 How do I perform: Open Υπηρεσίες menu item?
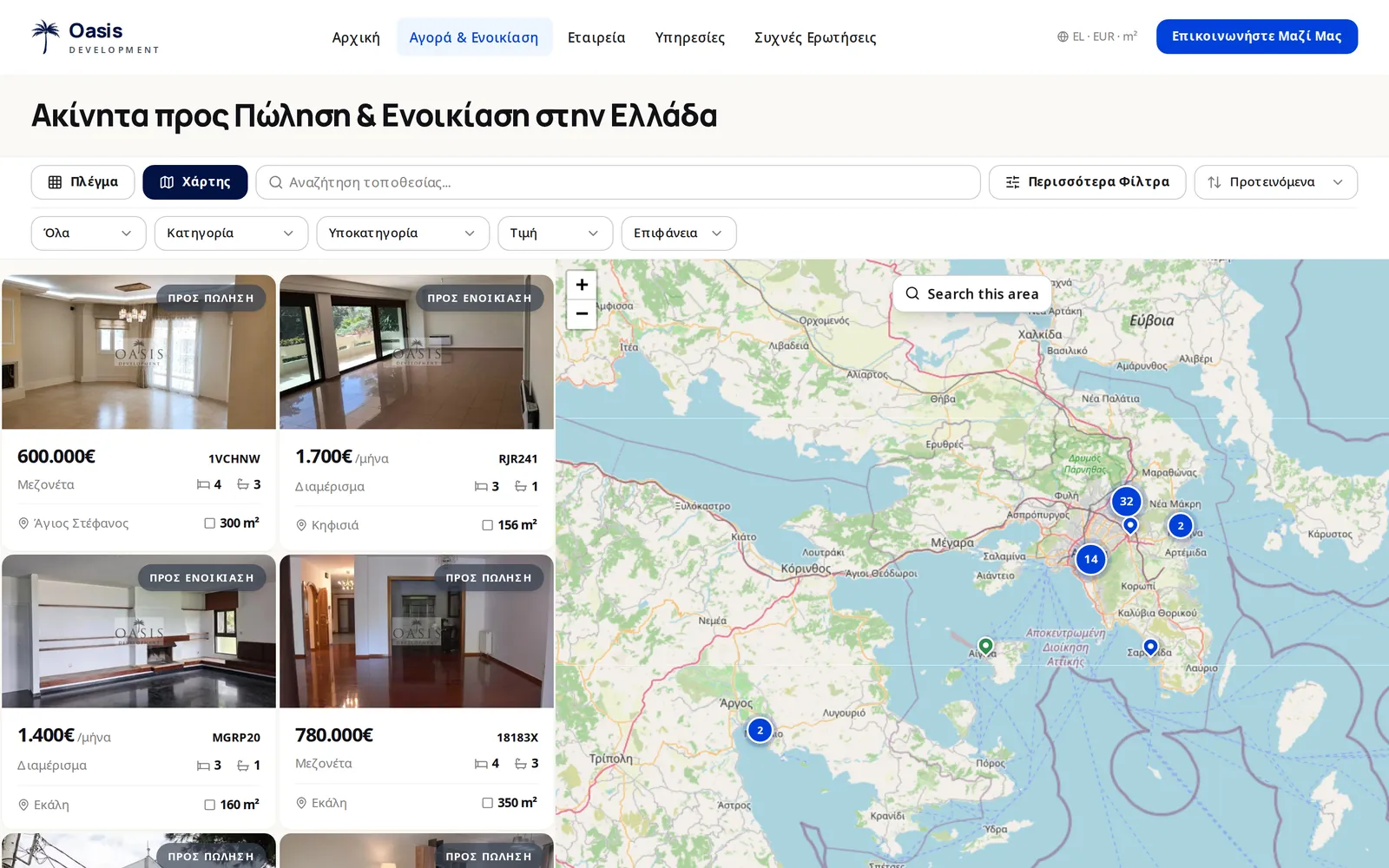tap(690, 37)
